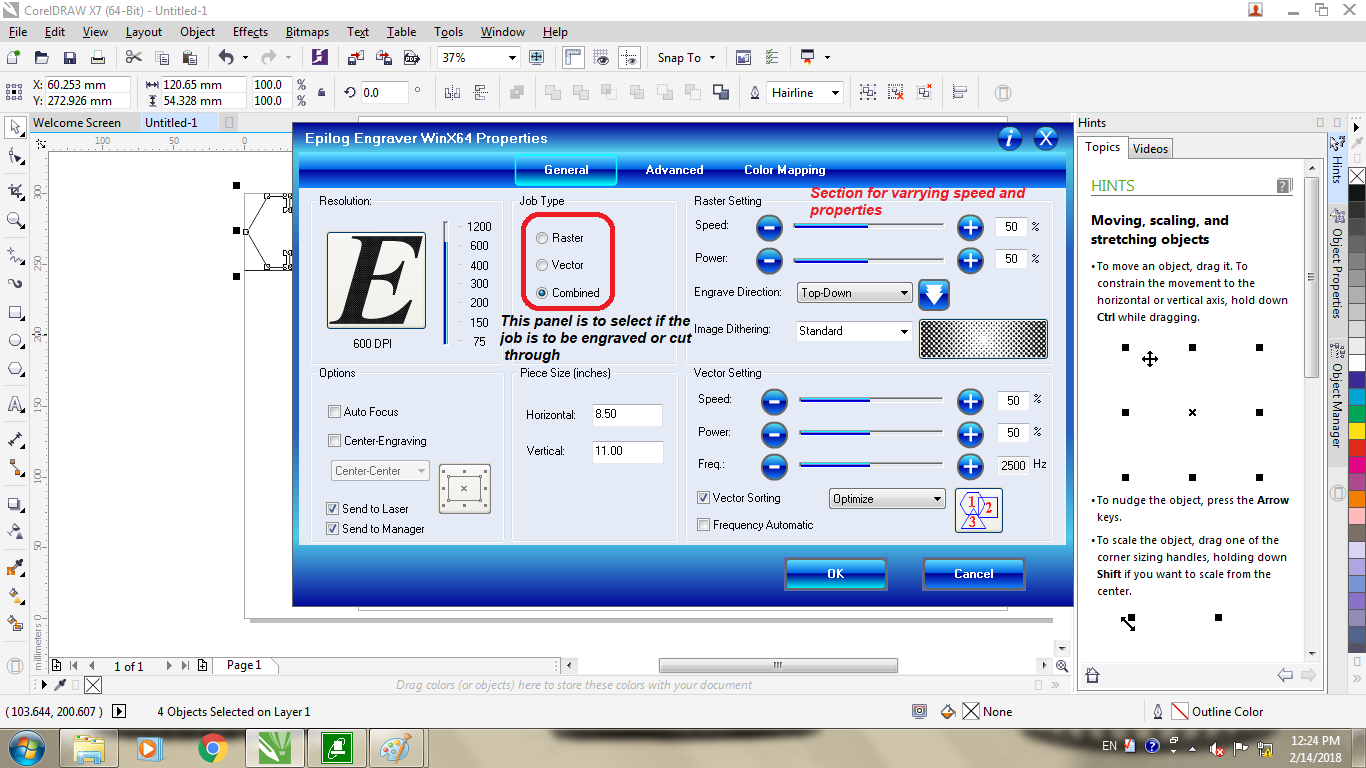The width and height of the screenshot is (1366, 768).
Task: Toggle the Vector Sorting checkbox
Action: point(703,498)
